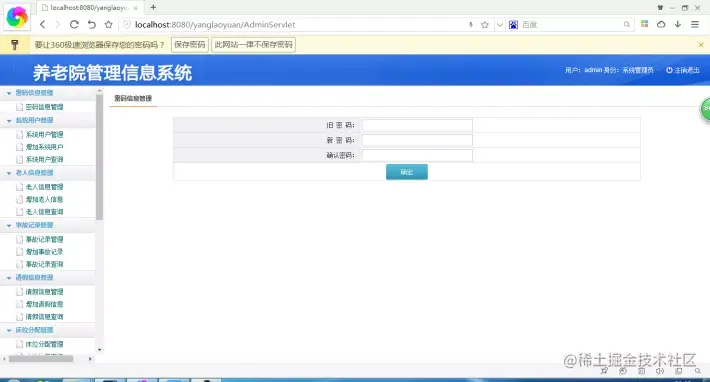Viewport: 710px width, 382px height.
Task: Collapse the 床位分配管理 sidebar section
Action: coord(9,330)
